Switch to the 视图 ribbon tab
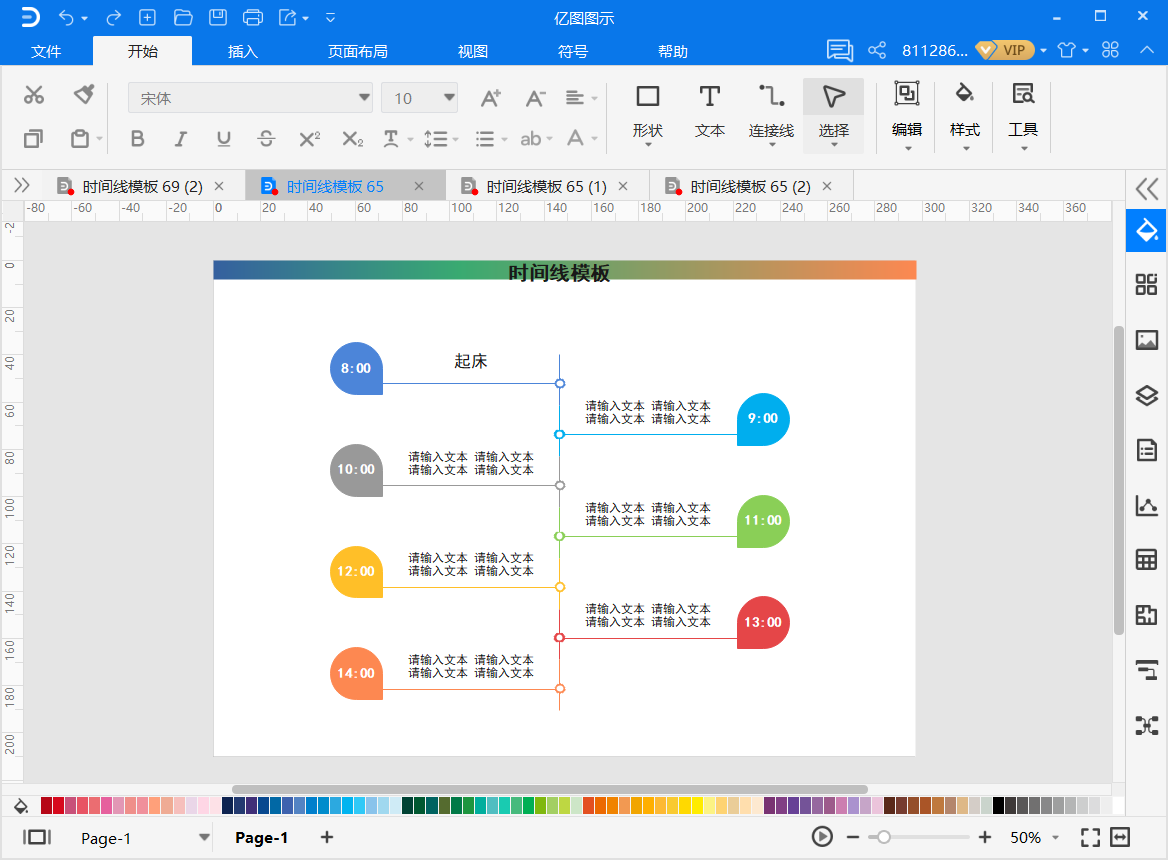The width and height of the screenshot is (1168, 860). click(x=472, y=51)
